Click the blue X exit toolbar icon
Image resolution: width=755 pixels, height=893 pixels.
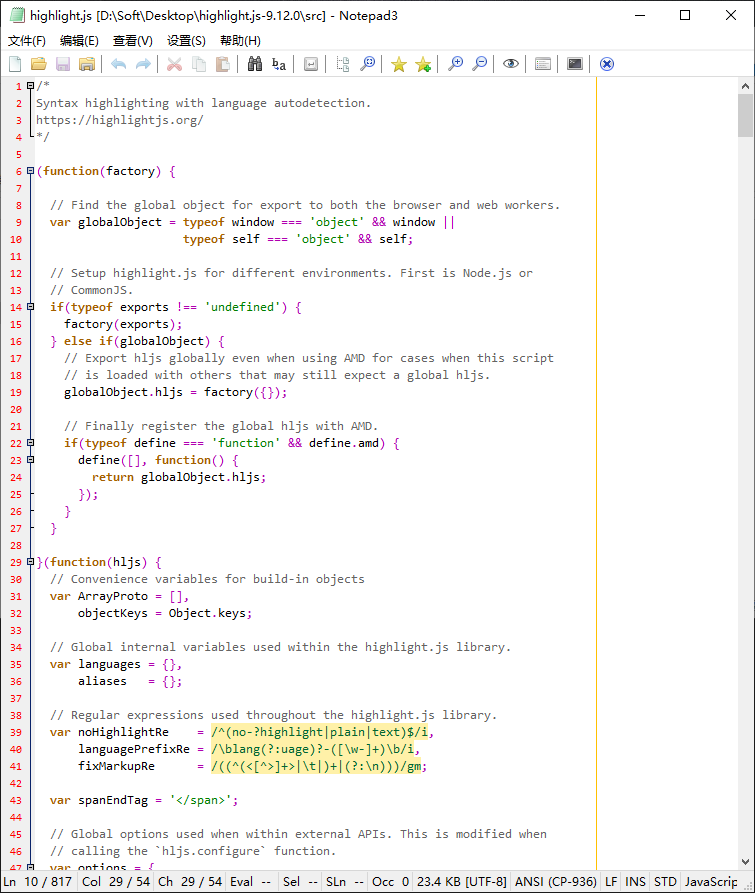tap(607, 64)
